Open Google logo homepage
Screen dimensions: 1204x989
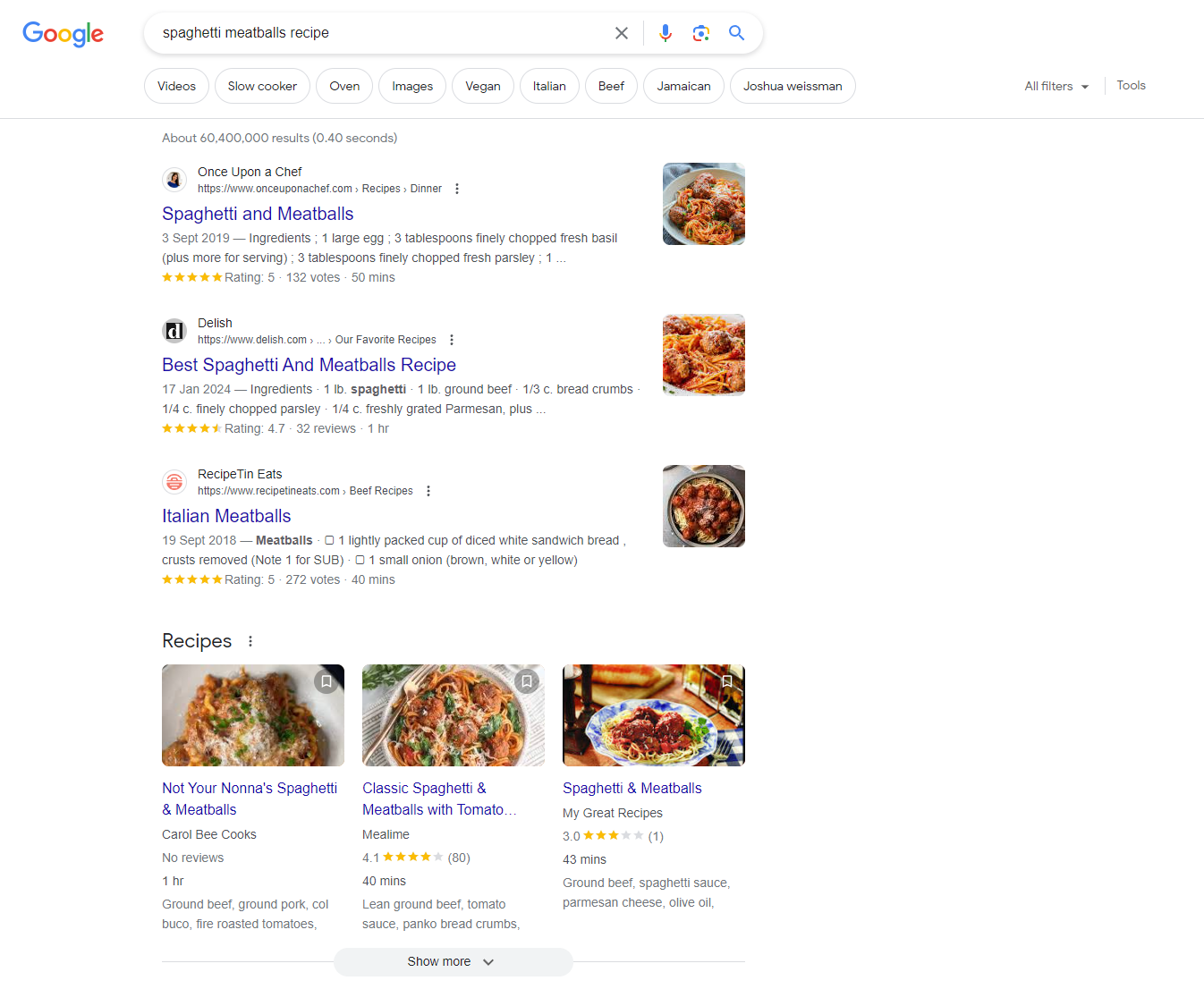click(63, 34)
